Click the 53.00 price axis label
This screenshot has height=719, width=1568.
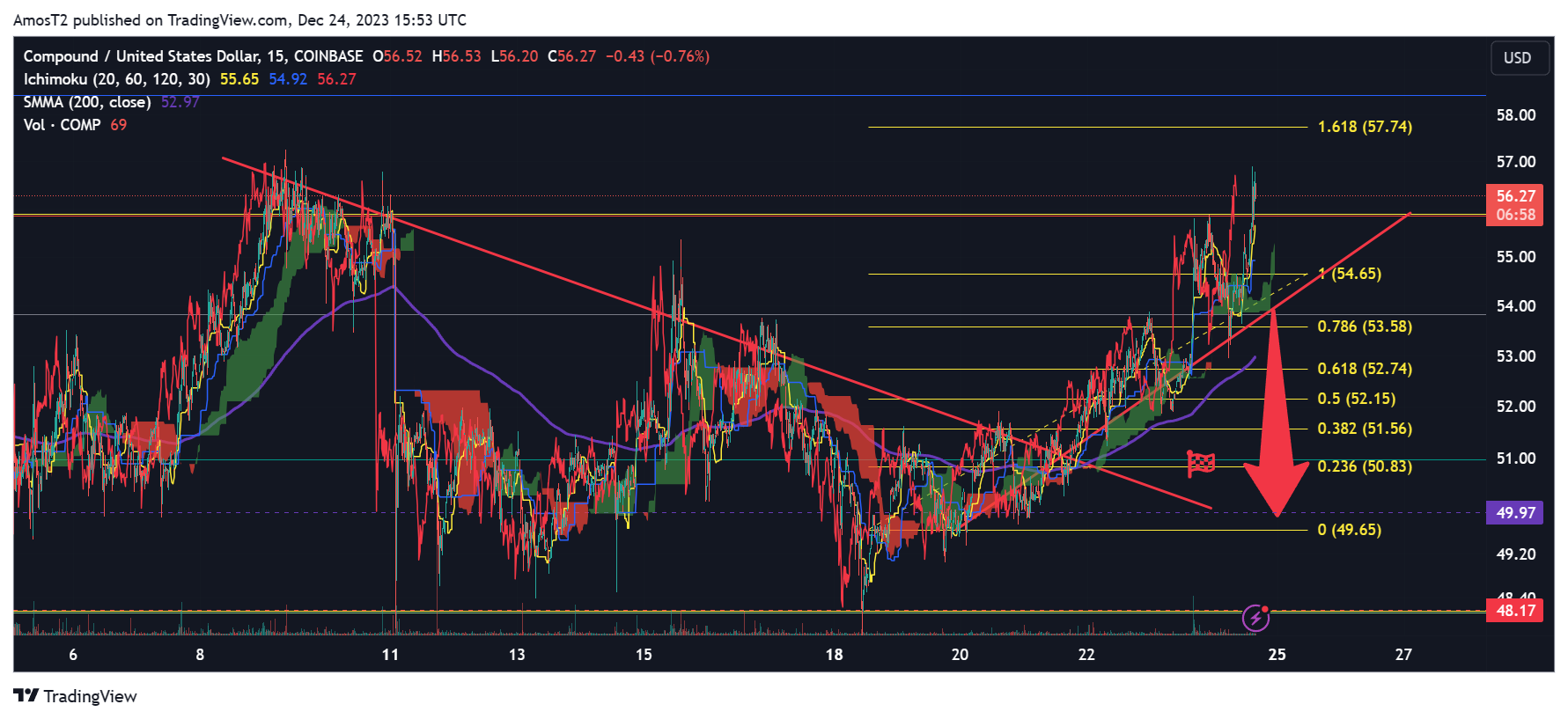pyautogui.click(x=1516, y=356)
